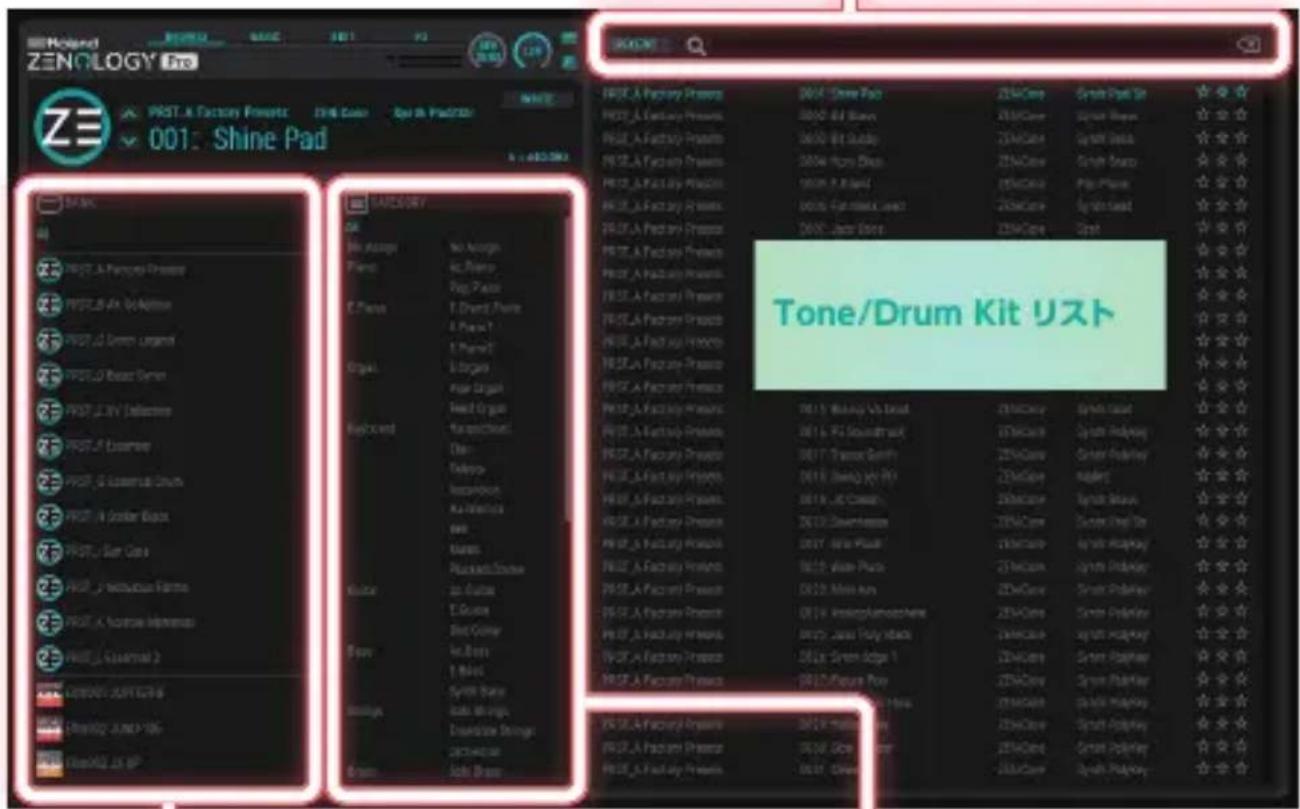The image size is (1300, 809).
Task: Select the 0001 Shine Pad list row
Action: point(925,93)
